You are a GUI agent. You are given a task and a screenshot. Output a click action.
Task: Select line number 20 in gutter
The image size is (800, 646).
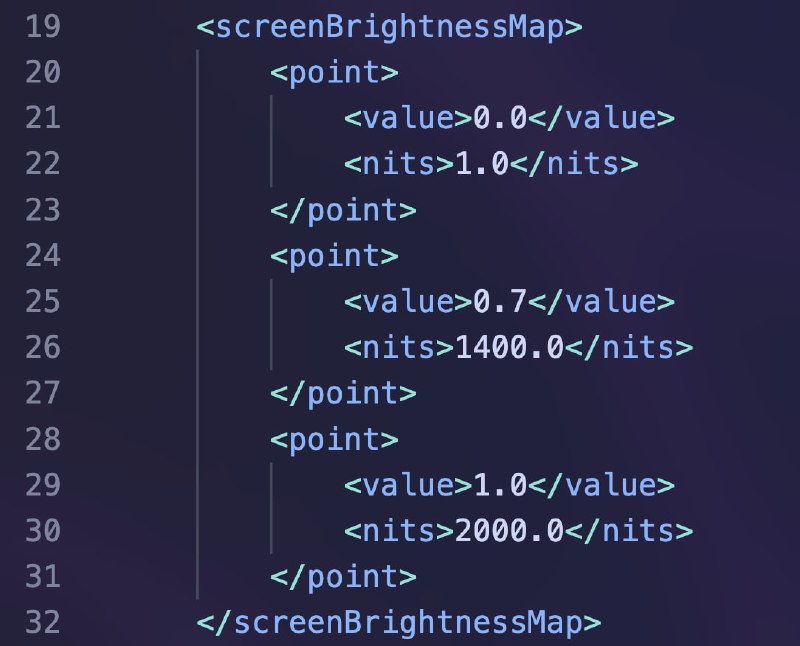[x=43, y=72]
